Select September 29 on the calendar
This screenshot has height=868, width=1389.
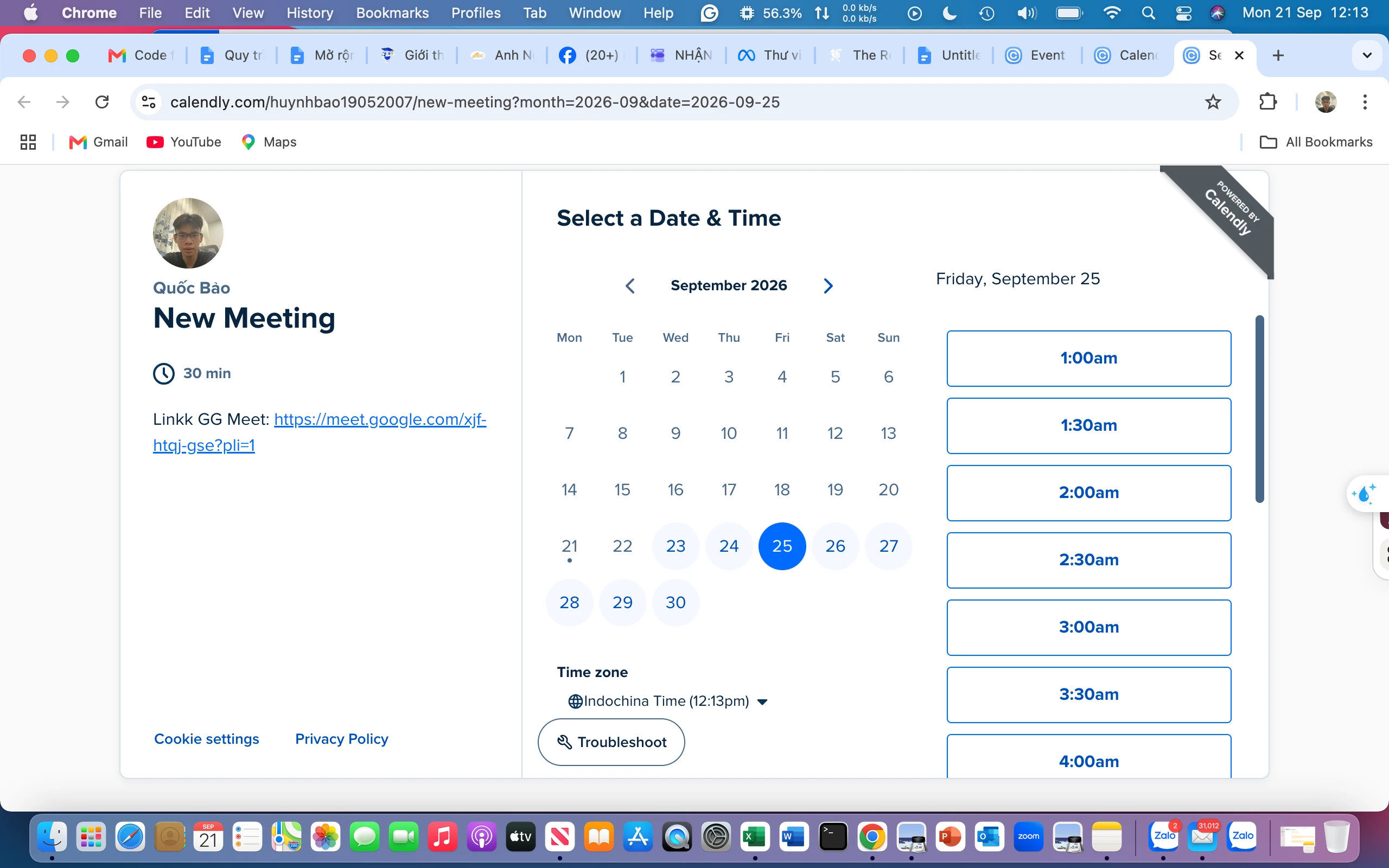click(x=622, y=602)
